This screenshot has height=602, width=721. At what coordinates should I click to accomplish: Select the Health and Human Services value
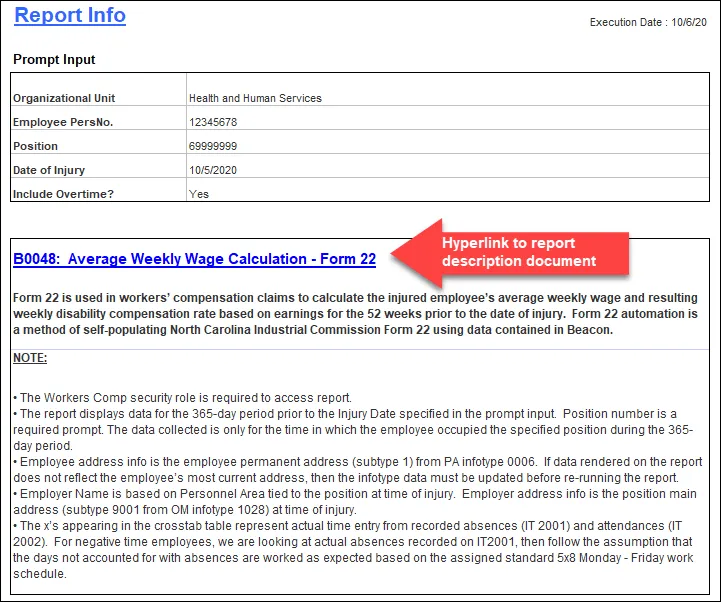tap(255, 98)
